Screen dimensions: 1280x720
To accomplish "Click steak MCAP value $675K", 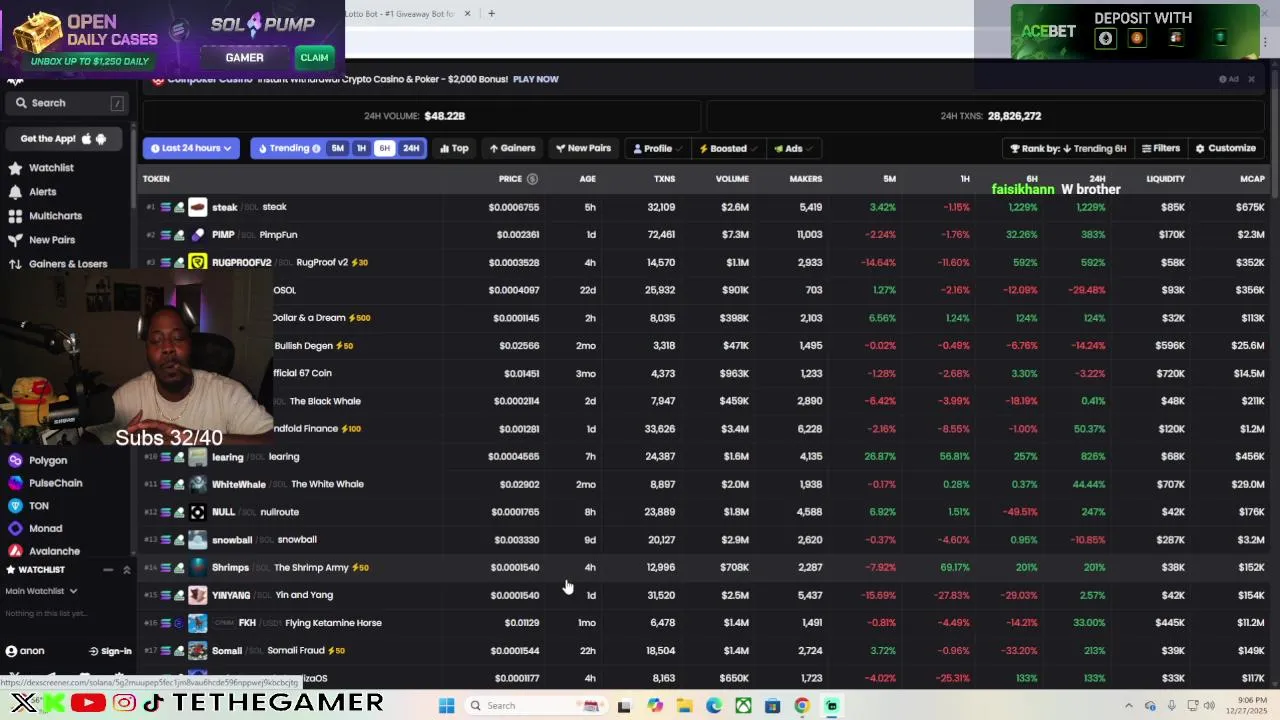I will 1250,207.
